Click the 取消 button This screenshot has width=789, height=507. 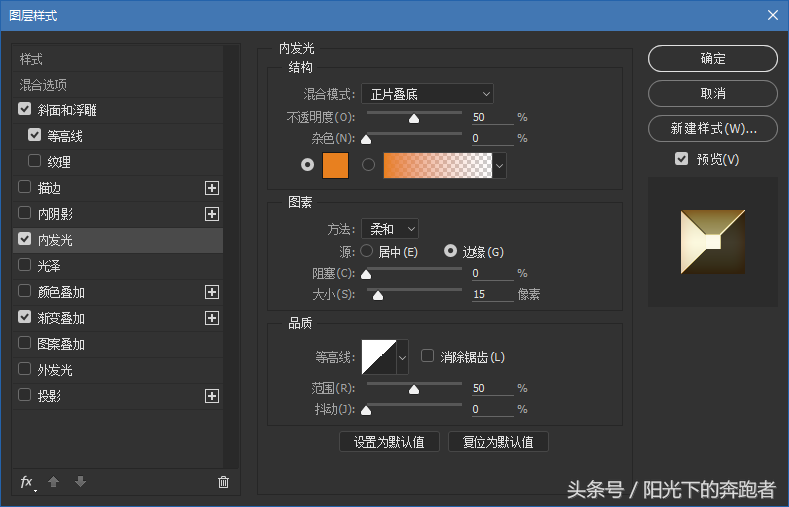[713, 94]
